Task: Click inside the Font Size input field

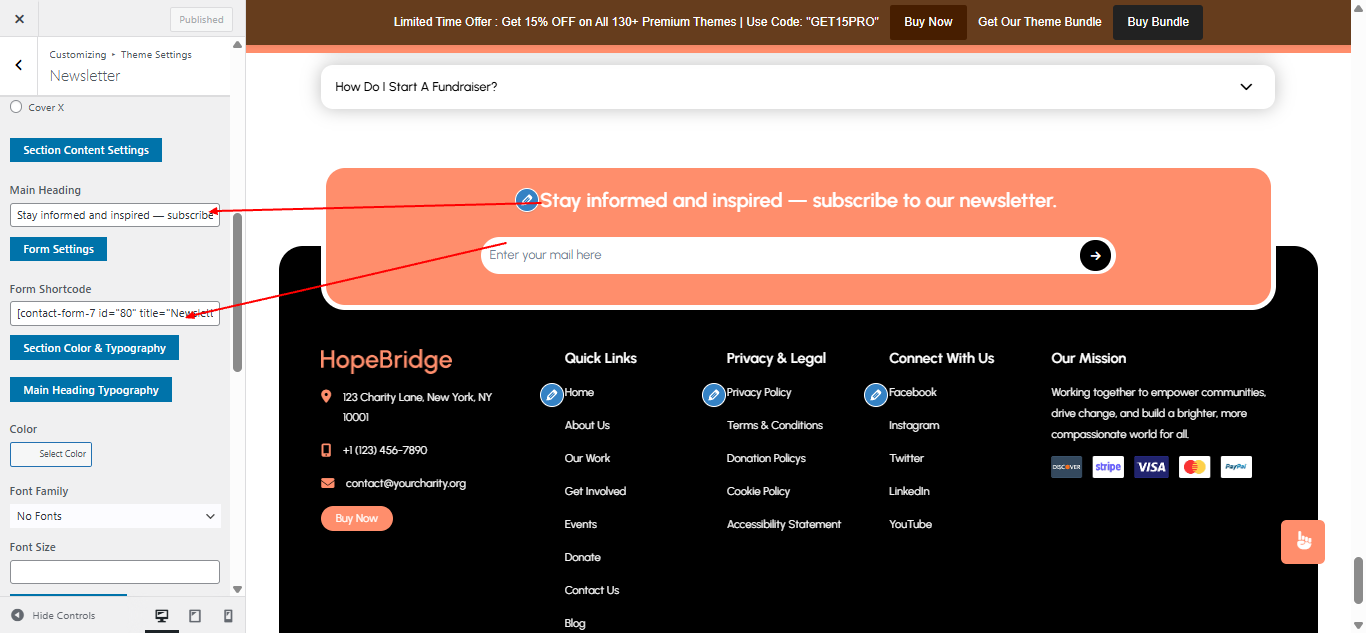Action: [x=114, y=571]
